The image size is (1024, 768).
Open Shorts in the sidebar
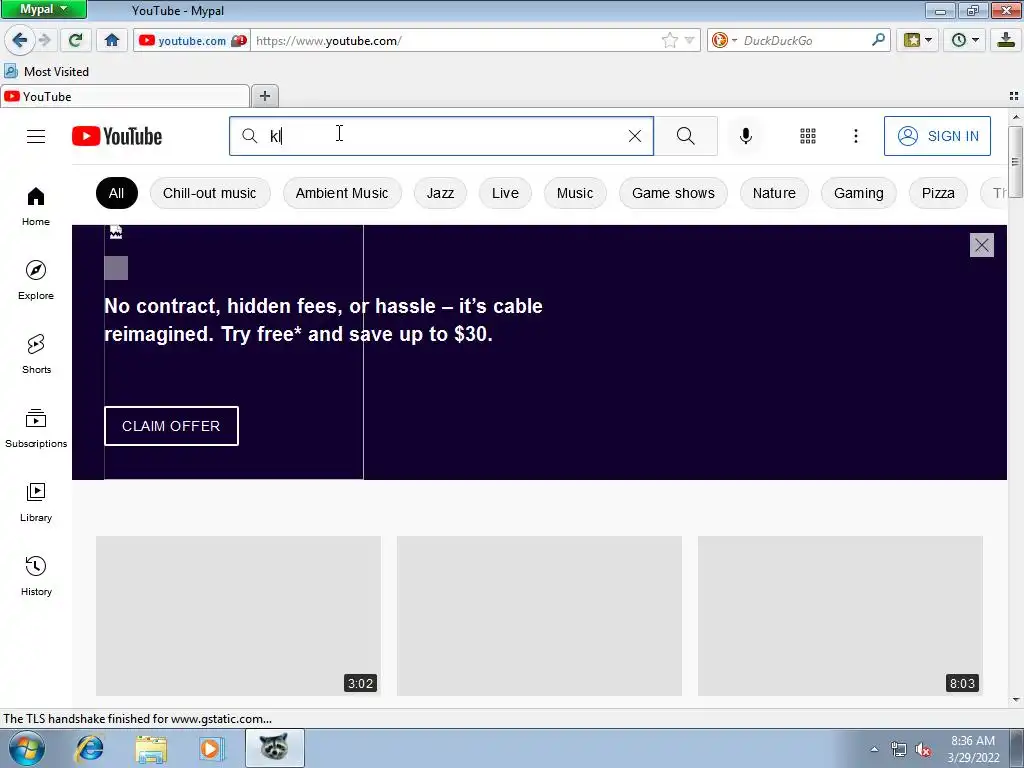click(x=36, y=354)
